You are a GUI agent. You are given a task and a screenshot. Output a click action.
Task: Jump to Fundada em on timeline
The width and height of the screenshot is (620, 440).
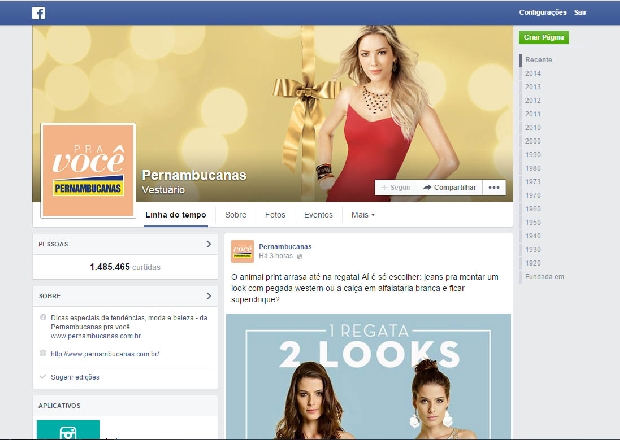544,277
